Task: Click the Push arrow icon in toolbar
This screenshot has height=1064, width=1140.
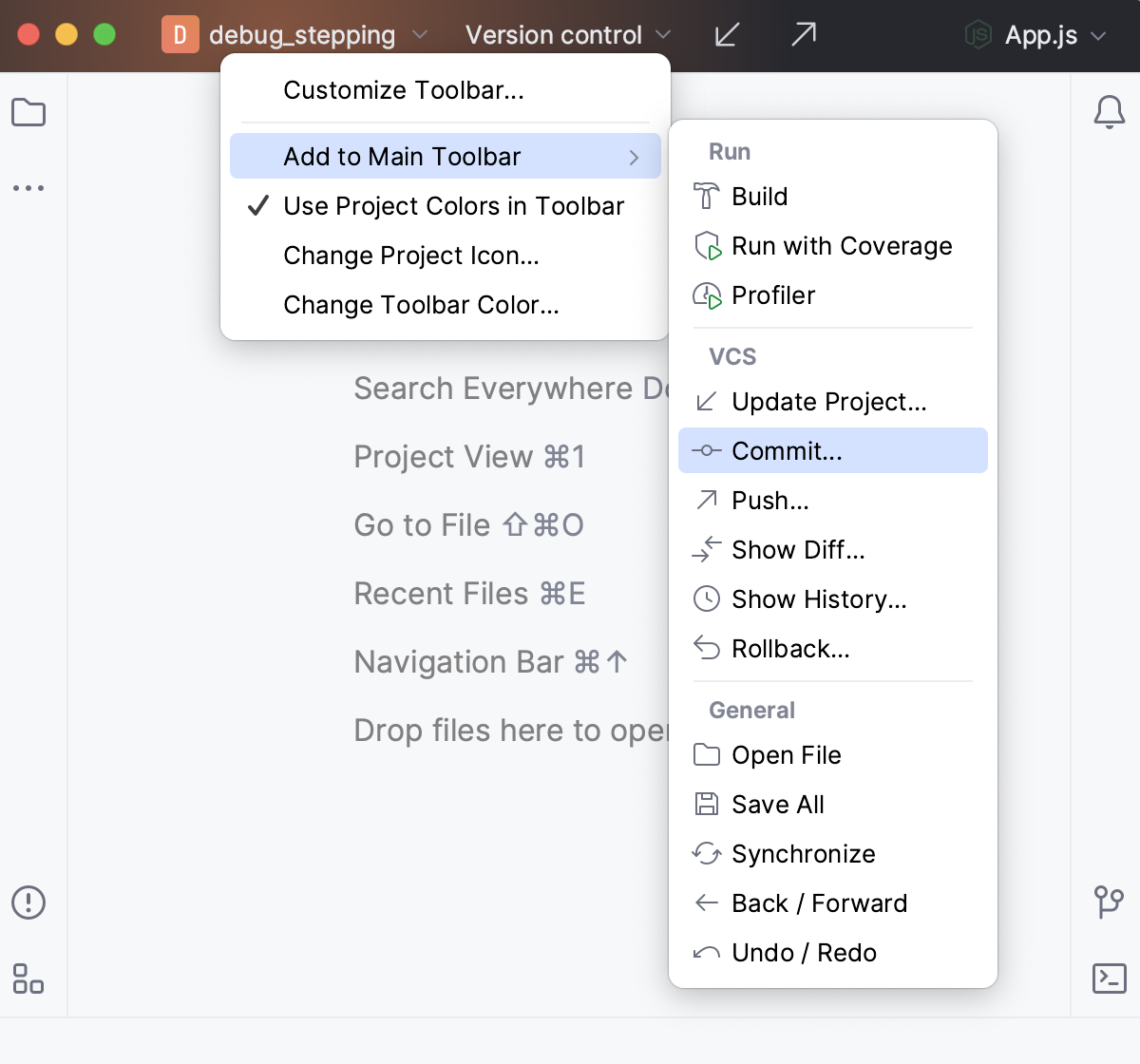Action: (x=803, y=34)
